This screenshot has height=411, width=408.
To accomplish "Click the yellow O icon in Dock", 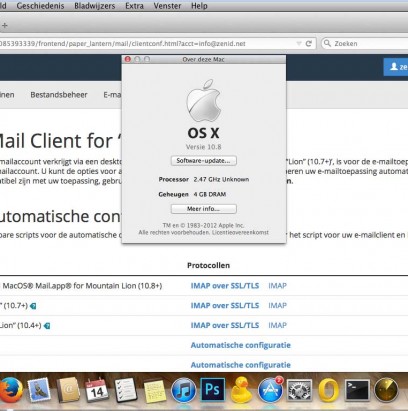I will (328, 390).
